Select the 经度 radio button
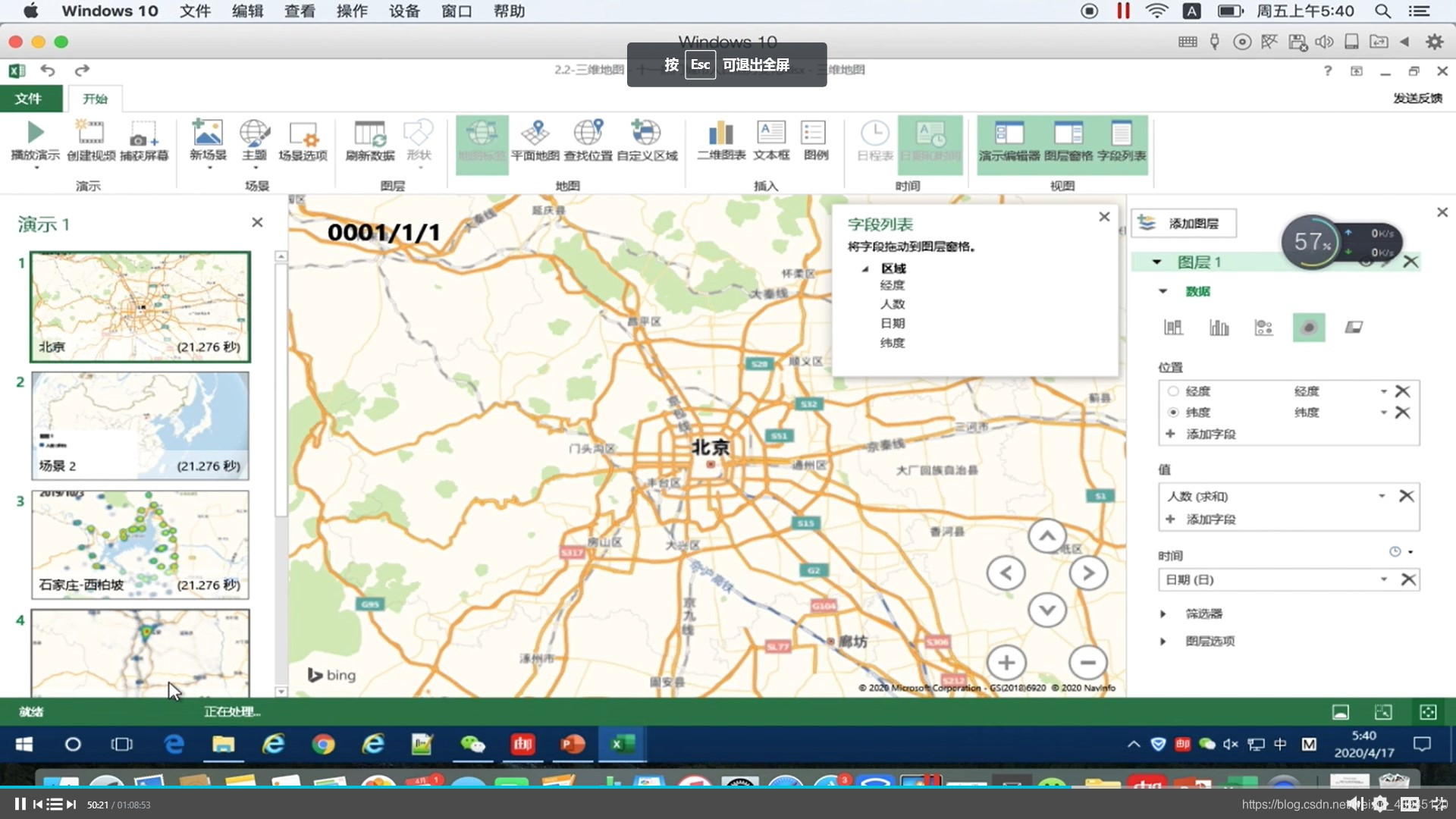The image size is (1456, 819). tap(1173, 391)
